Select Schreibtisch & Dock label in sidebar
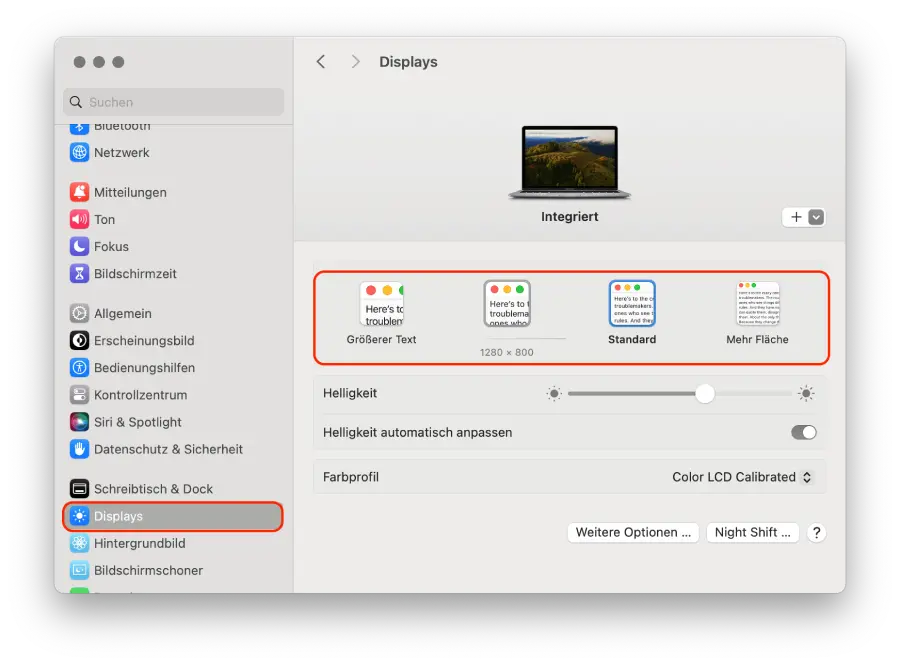The height and width of the screenshot is (665, 900). tap(153, 489)
